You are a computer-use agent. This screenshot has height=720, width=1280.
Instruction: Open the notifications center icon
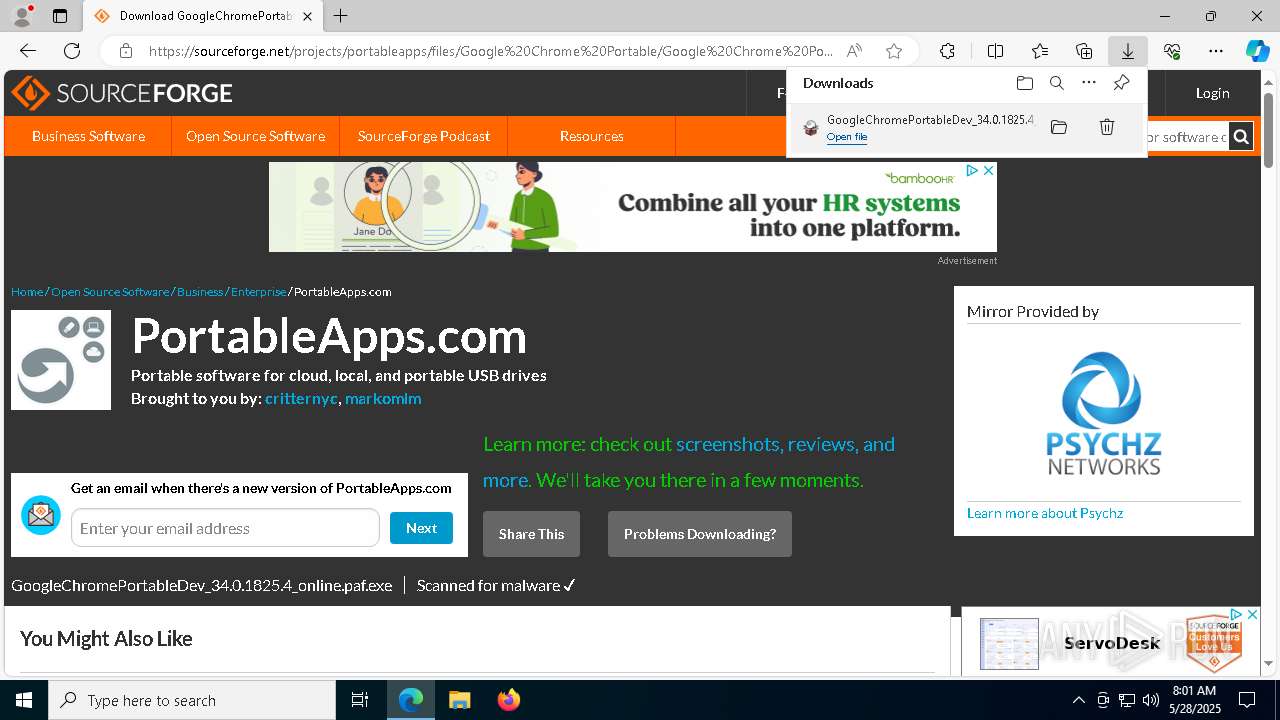(x=1247, y=700)
